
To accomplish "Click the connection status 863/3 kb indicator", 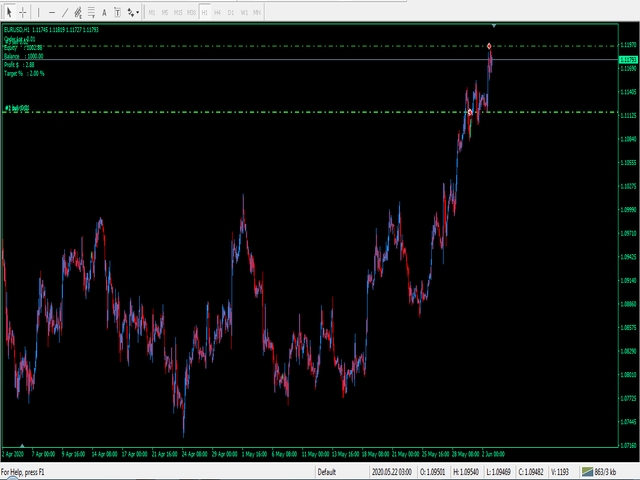I will [x=599, y=472].
